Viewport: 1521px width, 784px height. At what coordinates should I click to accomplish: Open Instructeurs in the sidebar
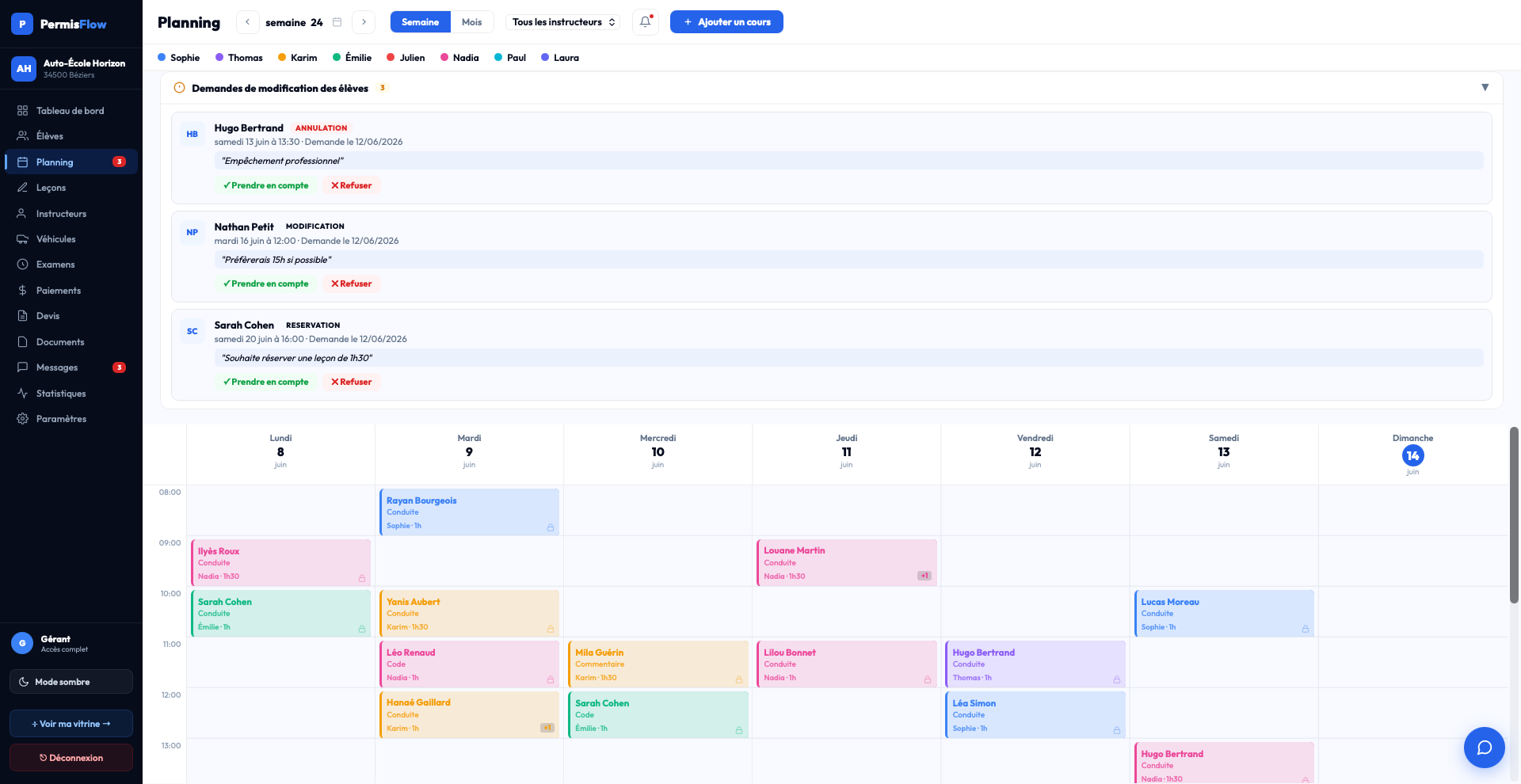point(71,214)
